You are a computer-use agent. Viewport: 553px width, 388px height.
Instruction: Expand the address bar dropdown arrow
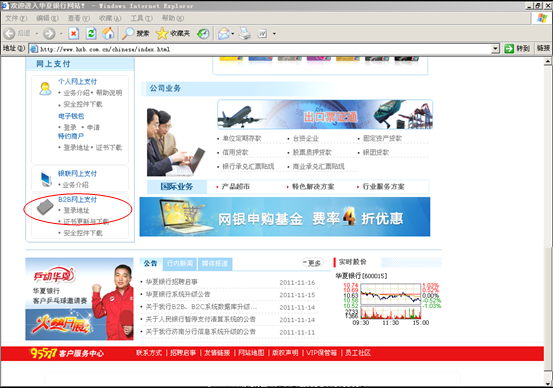click(x=496, y=49)
